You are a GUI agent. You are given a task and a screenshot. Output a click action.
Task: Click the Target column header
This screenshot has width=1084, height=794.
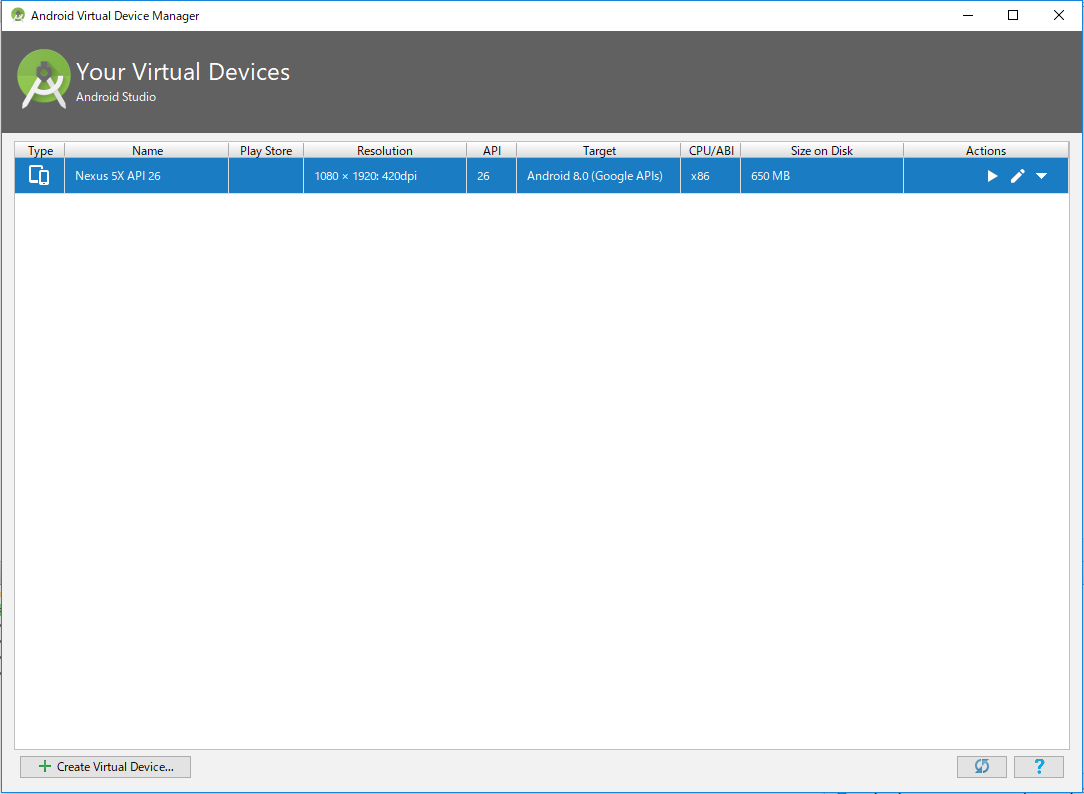[x=598, y=150]
